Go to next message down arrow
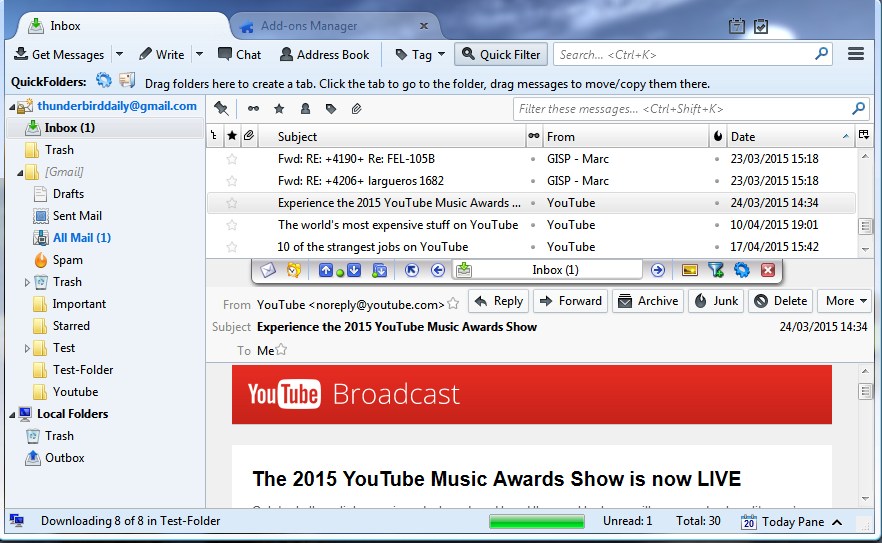Image resolution: width=882 pixels, height=543 pixels. pyautogui.click(x=354, y=270)
